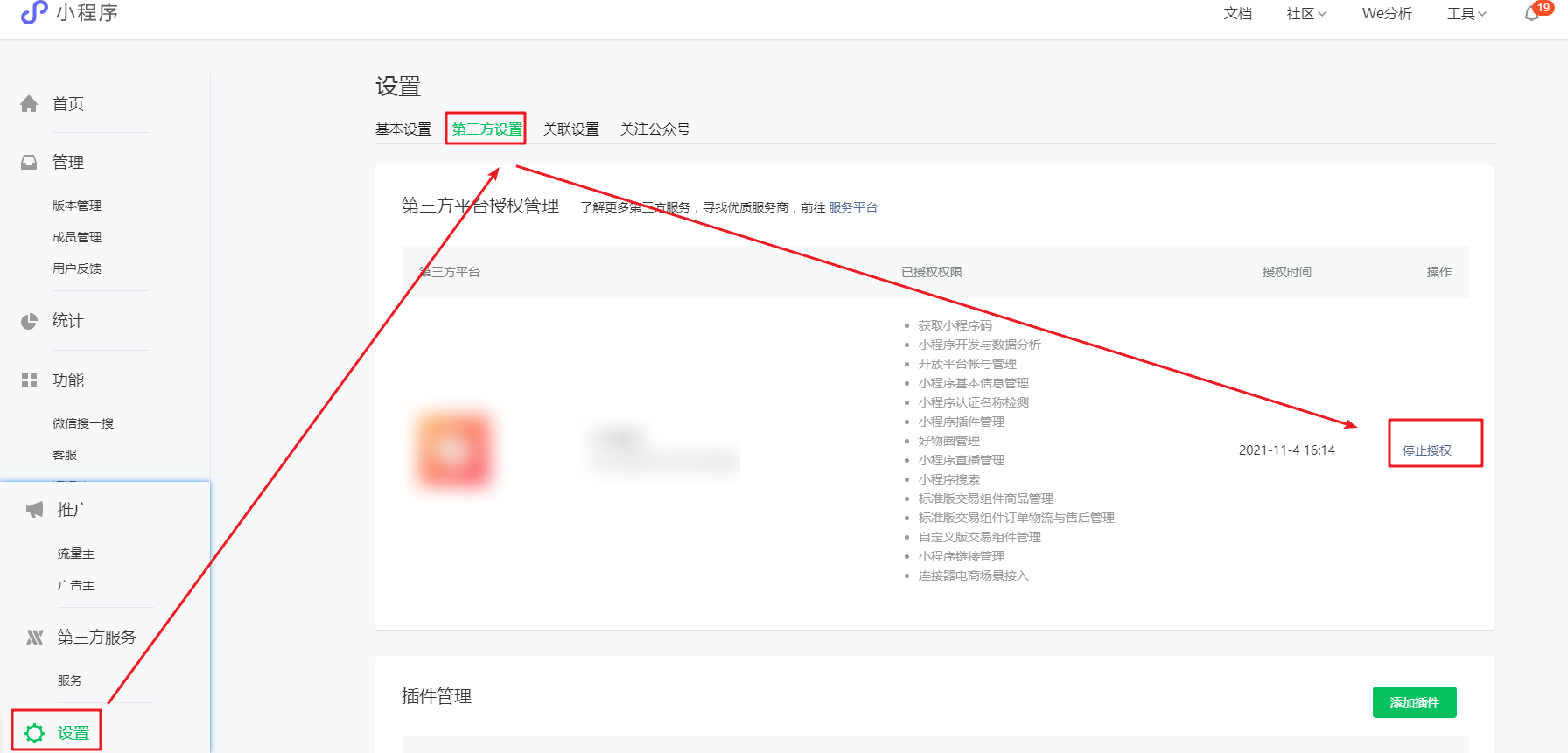
Task: Switch to the 关联设置 tab
Action: [570, 129]
